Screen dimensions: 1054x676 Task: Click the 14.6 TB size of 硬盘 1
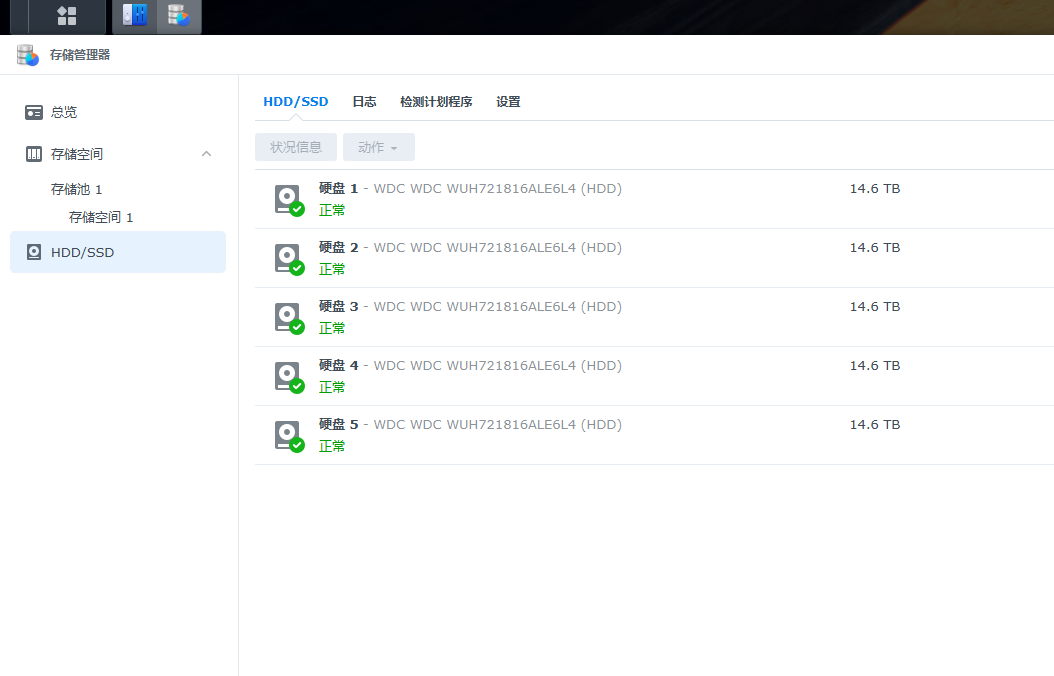[875, 188]
